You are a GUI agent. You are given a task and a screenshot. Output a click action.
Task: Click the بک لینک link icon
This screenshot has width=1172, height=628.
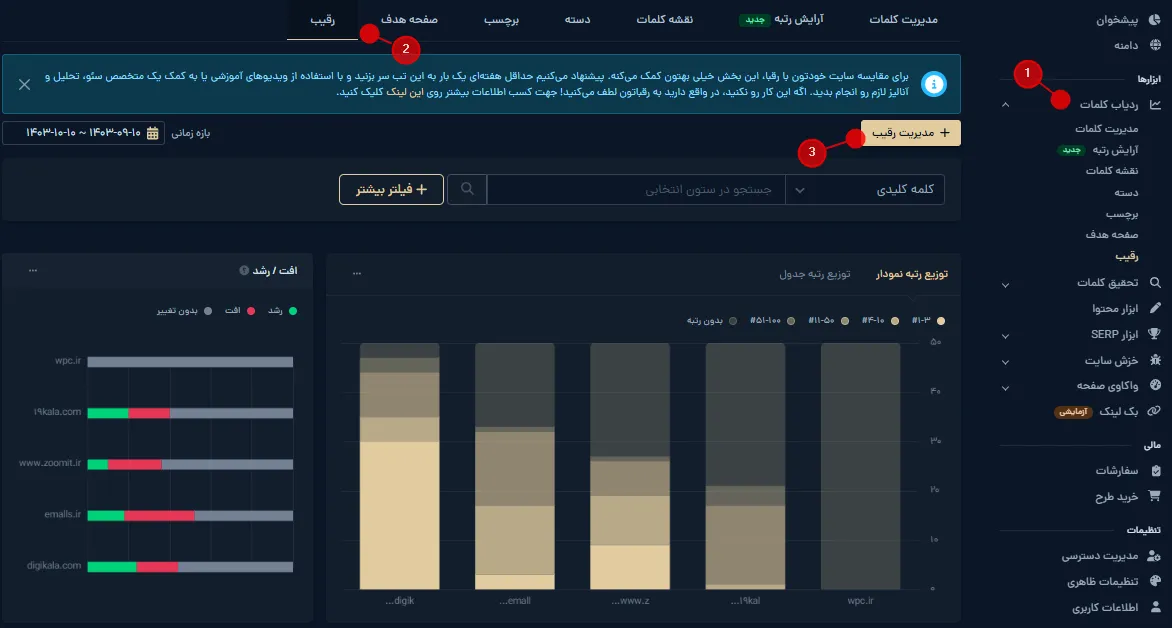1155,411
